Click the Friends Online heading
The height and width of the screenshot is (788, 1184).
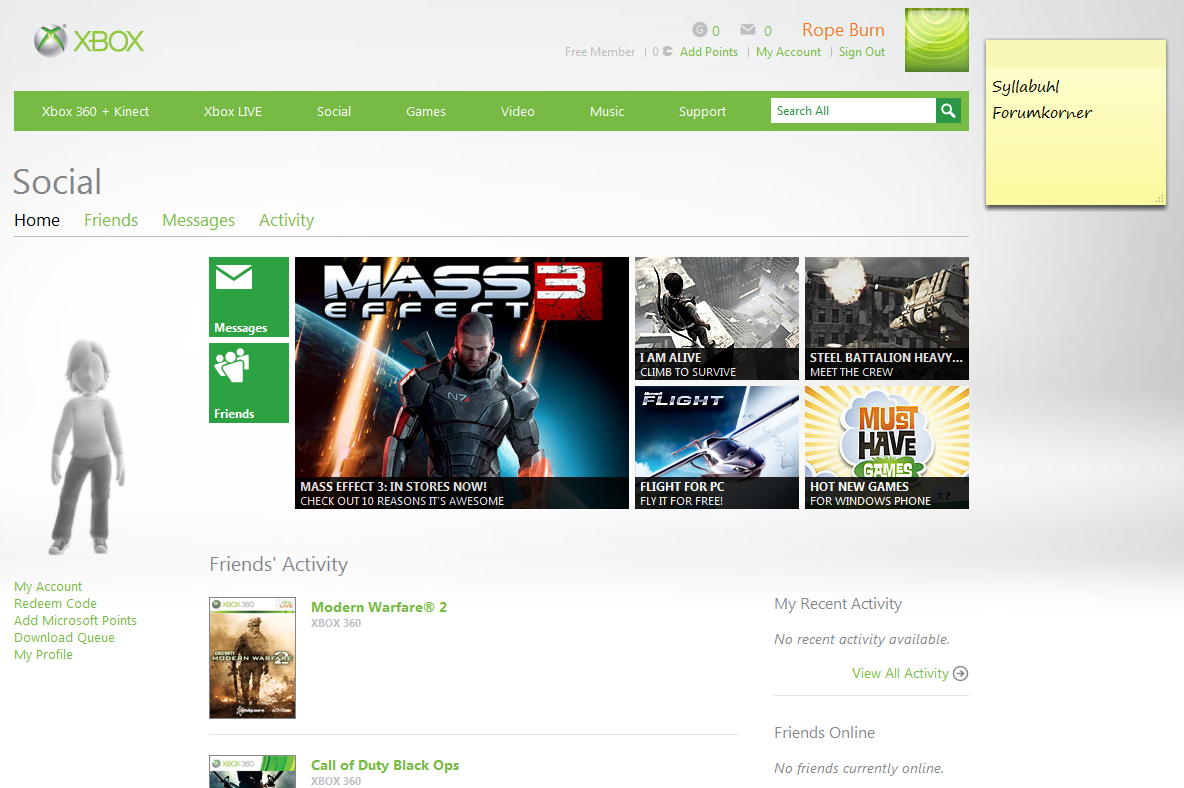pos(825,733)
